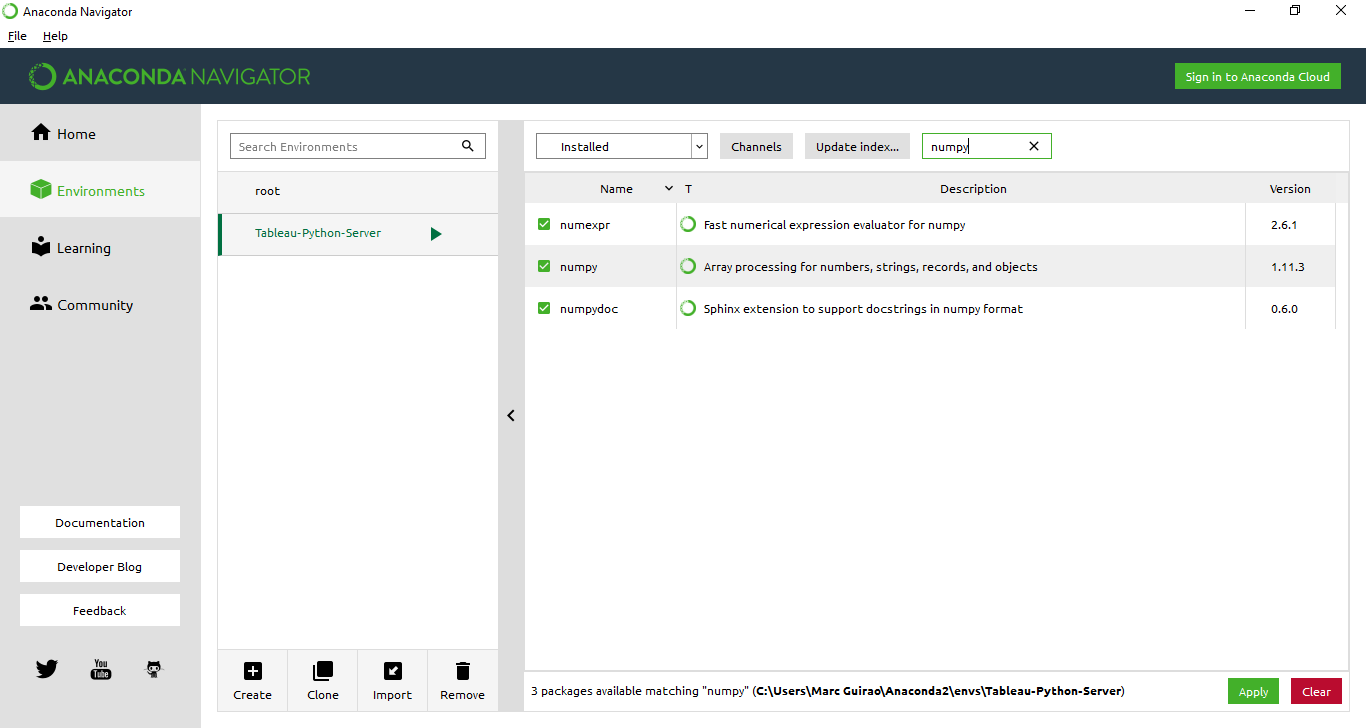1366x728 pixels.
Task: Open the Help menu
Action: [x=55, y=35]
